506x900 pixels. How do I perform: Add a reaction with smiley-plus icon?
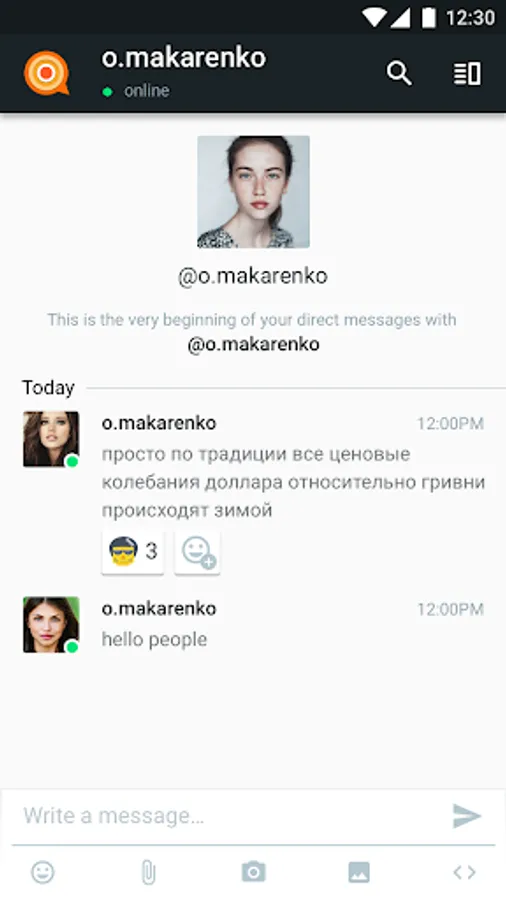click(x=197, y=552)
